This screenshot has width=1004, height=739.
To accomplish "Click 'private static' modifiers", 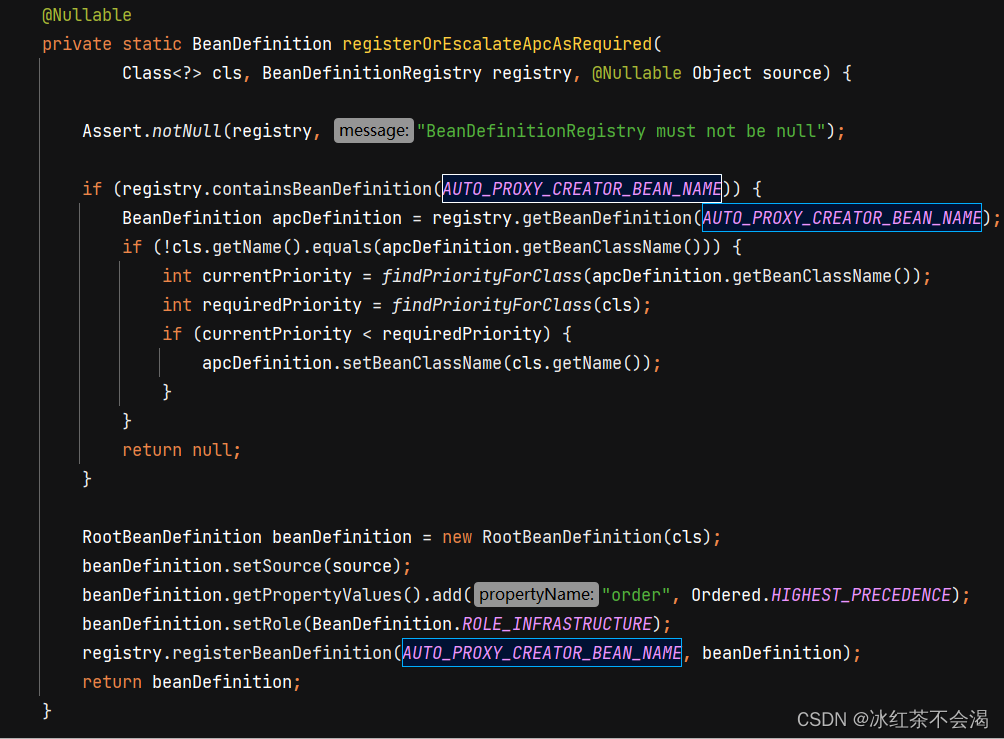I will coord(112,44).
